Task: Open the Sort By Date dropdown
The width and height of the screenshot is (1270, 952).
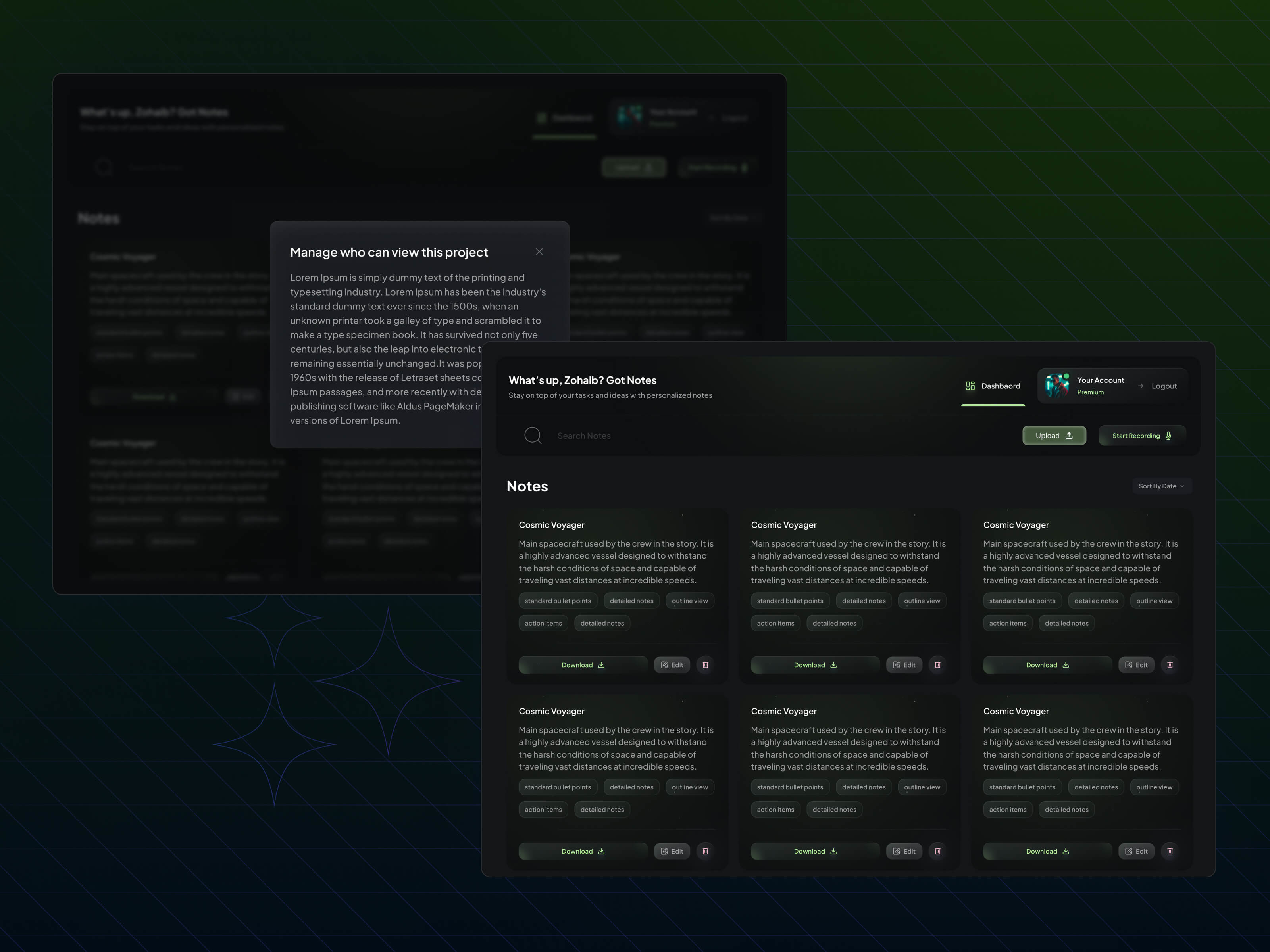Action: 1162,486
